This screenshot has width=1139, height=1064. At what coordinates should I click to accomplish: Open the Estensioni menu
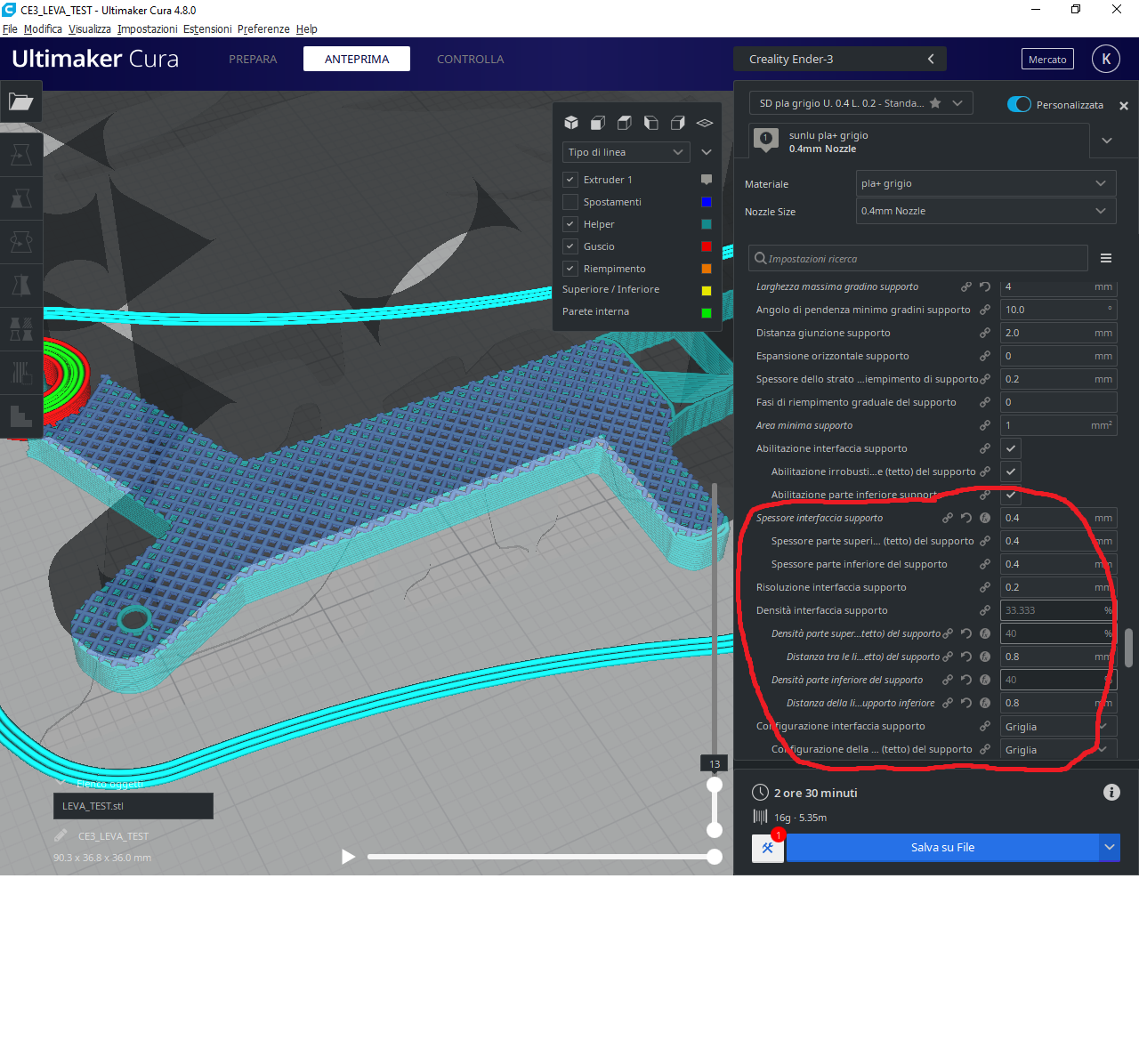[x=207, y=29]
